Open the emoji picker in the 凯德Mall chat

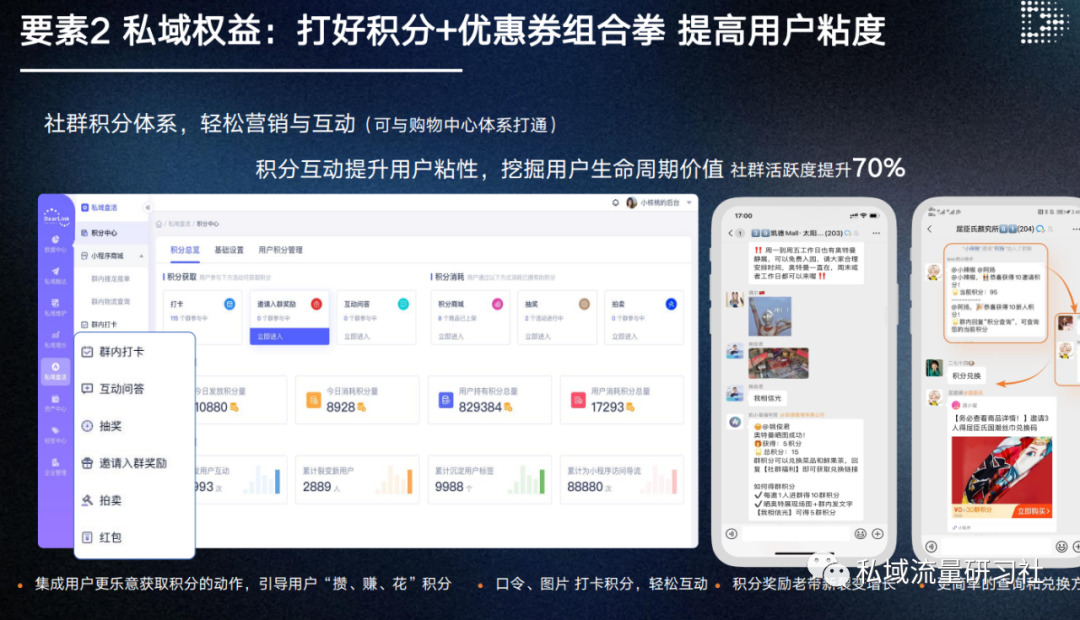860,534
